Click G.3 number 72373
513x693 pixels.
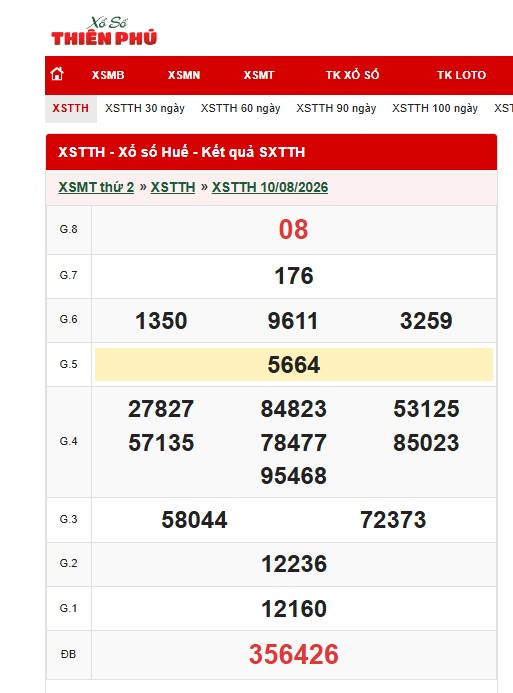393,520
